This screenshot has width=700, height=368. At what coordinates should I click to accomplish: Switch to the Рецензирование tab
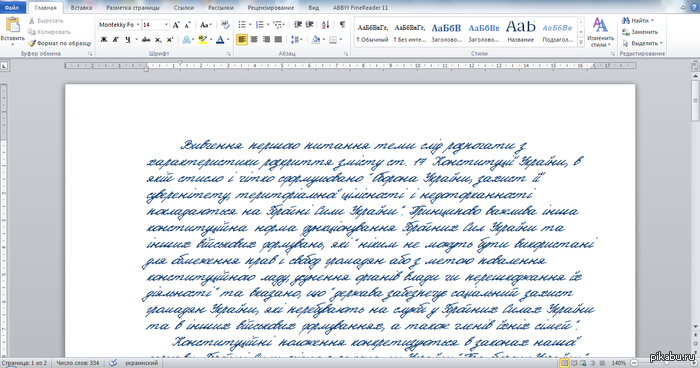(x=271, y=8)
